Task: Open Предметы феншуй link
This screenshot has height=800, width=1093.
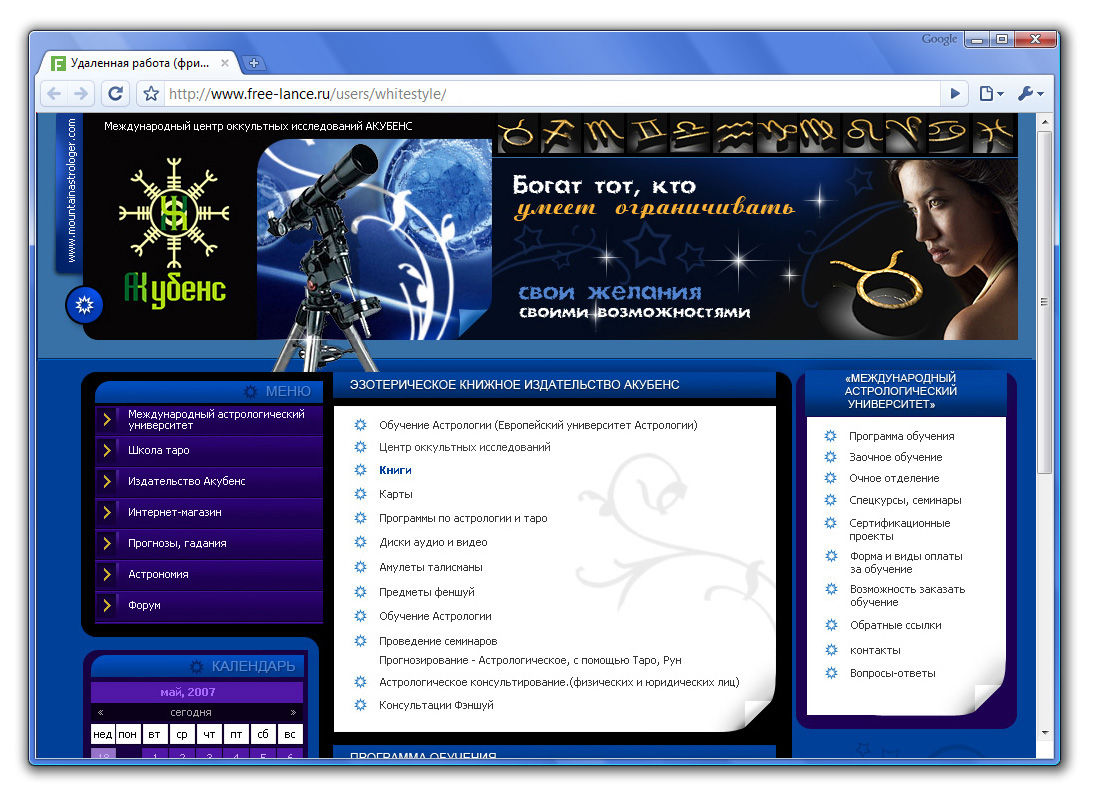Action: 427,592
